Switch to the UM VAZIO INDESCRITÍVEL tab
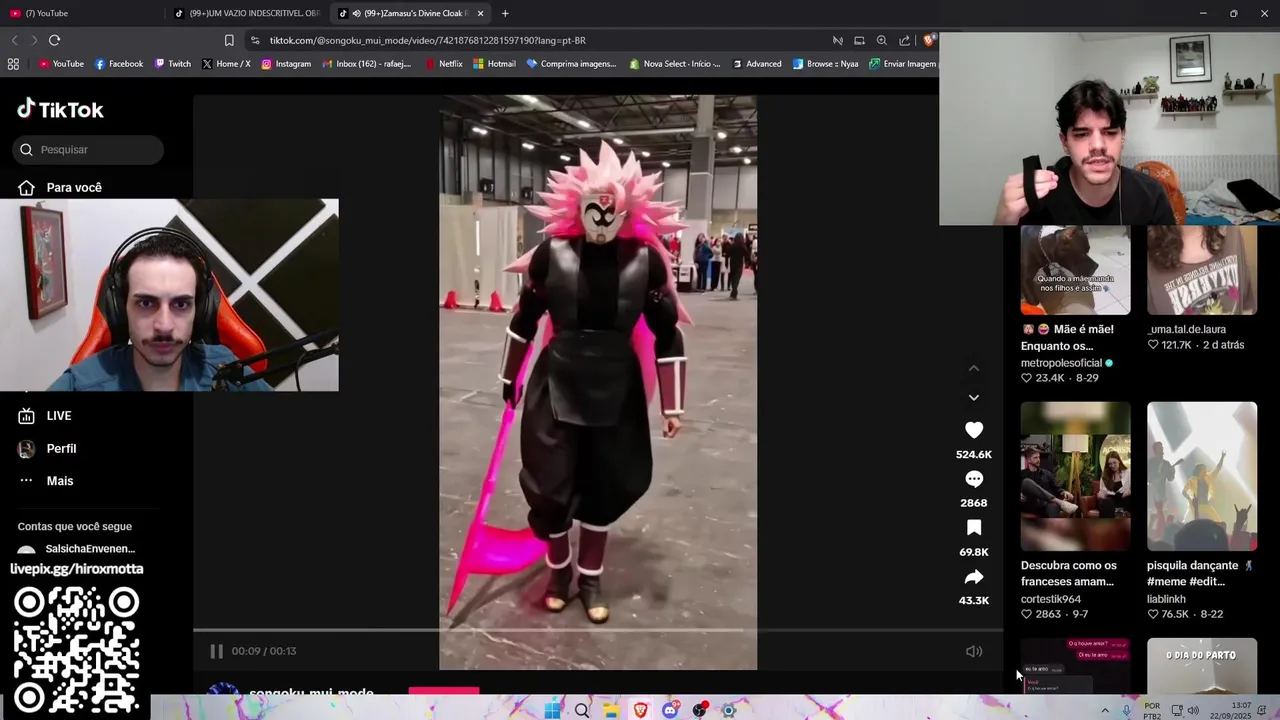The image size is (1280, 720). click(247, 13)
